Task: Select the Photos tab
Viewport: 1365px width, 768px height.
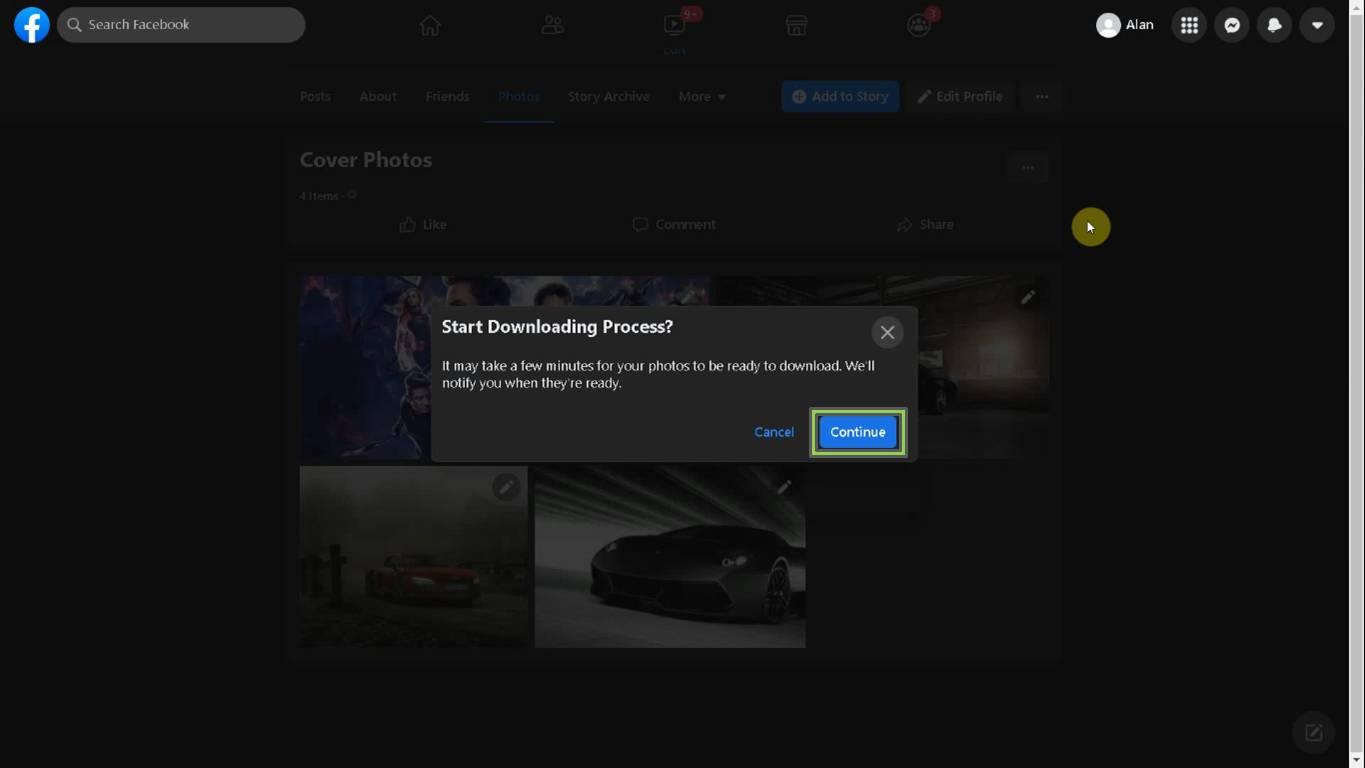Action: pos(519,96)
